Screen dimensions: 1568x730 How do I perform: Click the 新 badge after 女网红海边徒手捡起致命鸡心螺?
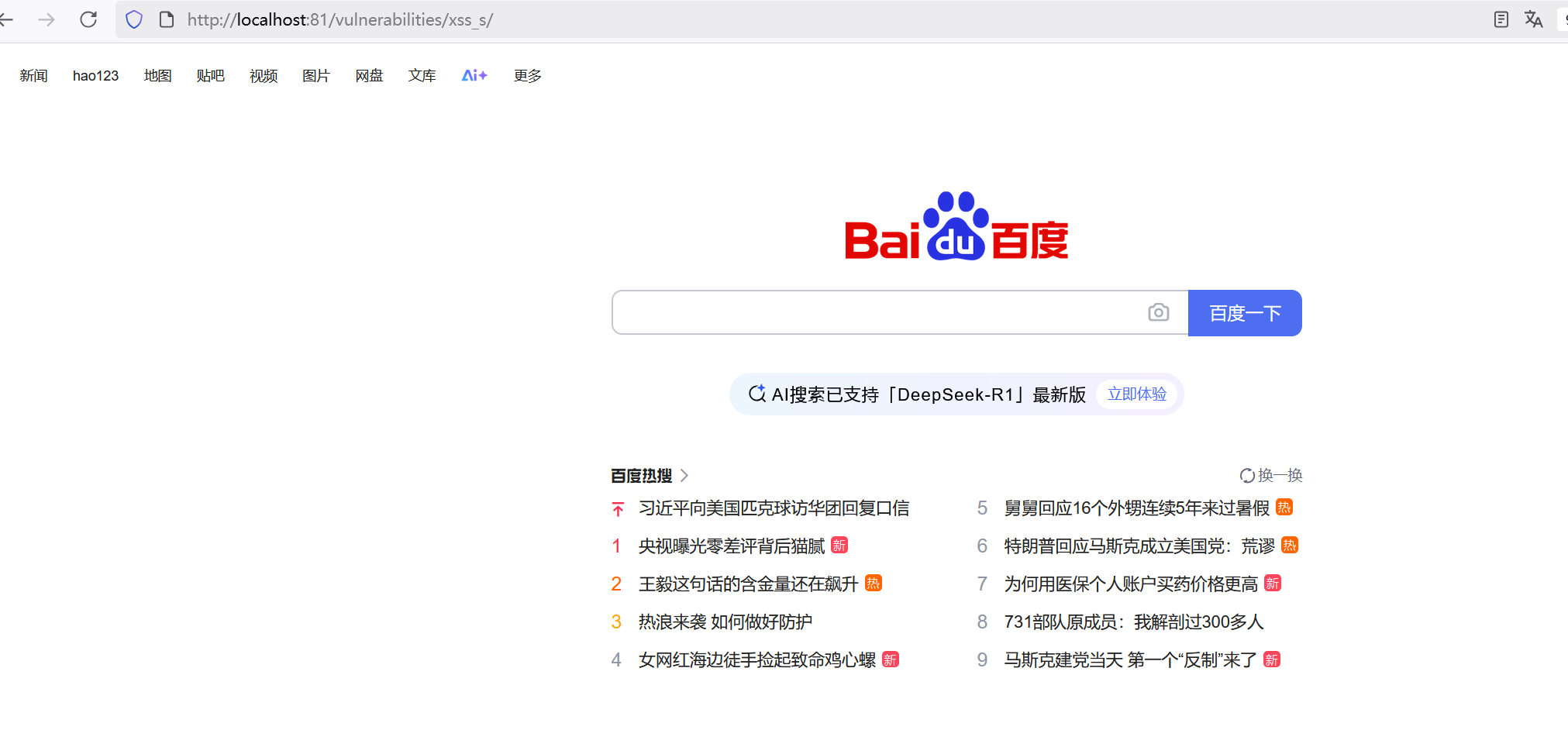click(x=891, y=660)
